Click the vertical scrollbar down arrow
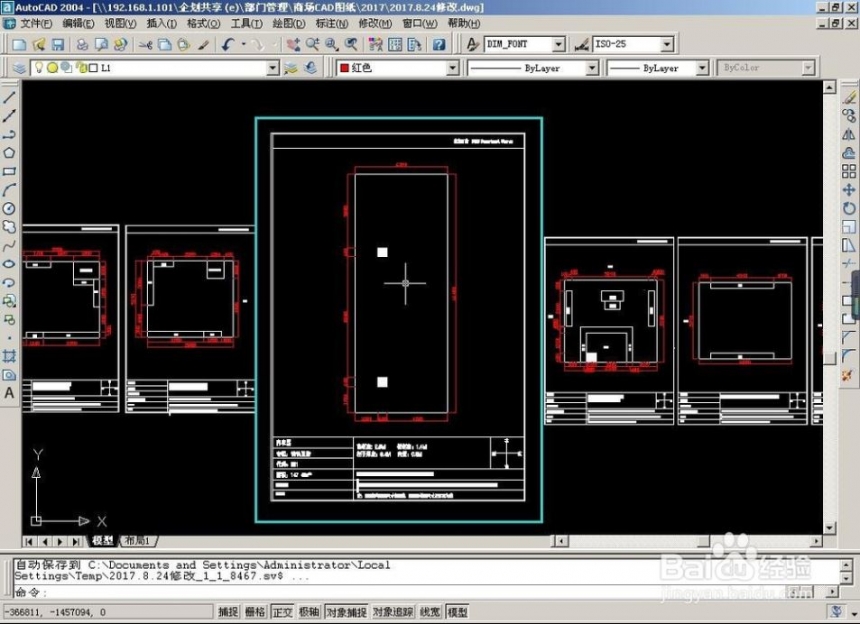The height and width of the screenshot is (624, 860). coord(829,527)
